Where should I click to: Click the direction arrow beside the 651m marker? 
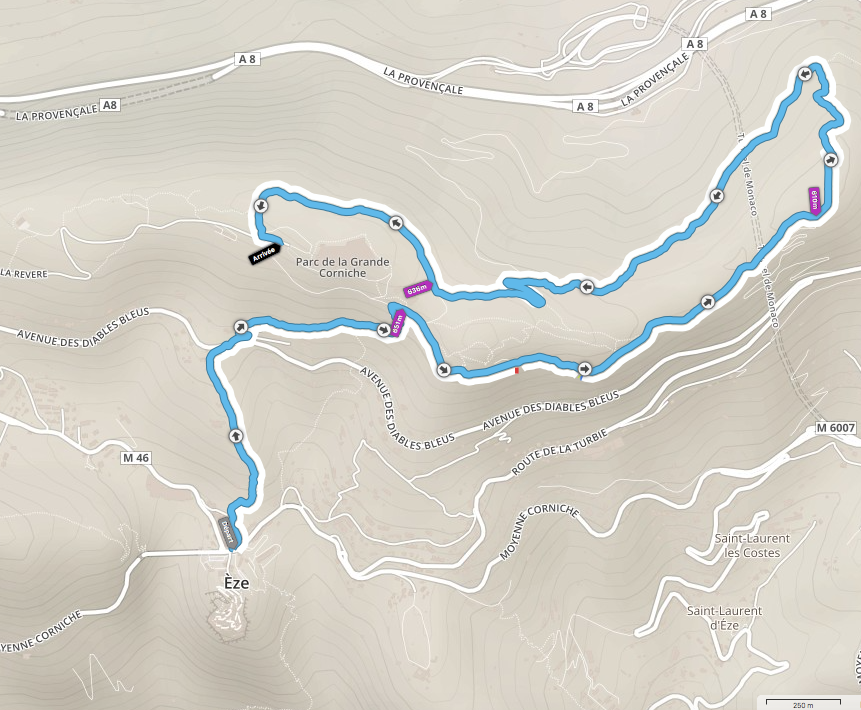(383, 329)
